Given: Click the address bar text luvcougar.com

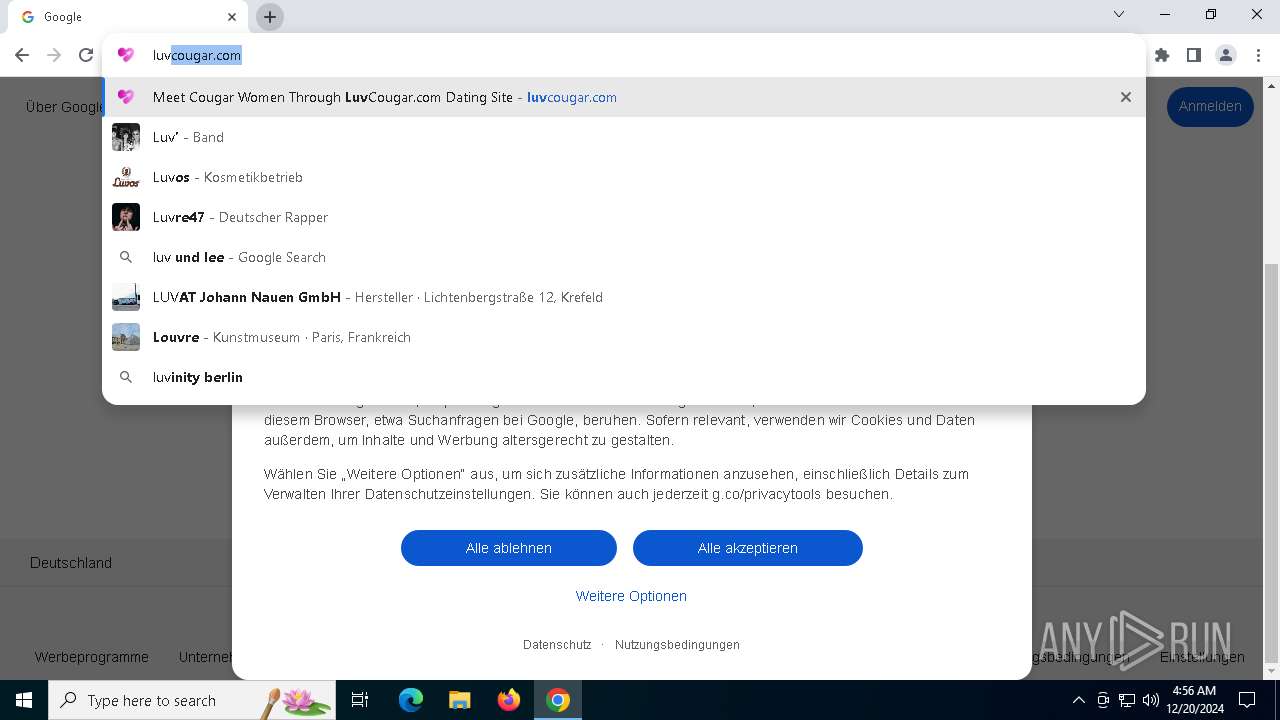Looking at the screenshot, I should pos(197,55).
